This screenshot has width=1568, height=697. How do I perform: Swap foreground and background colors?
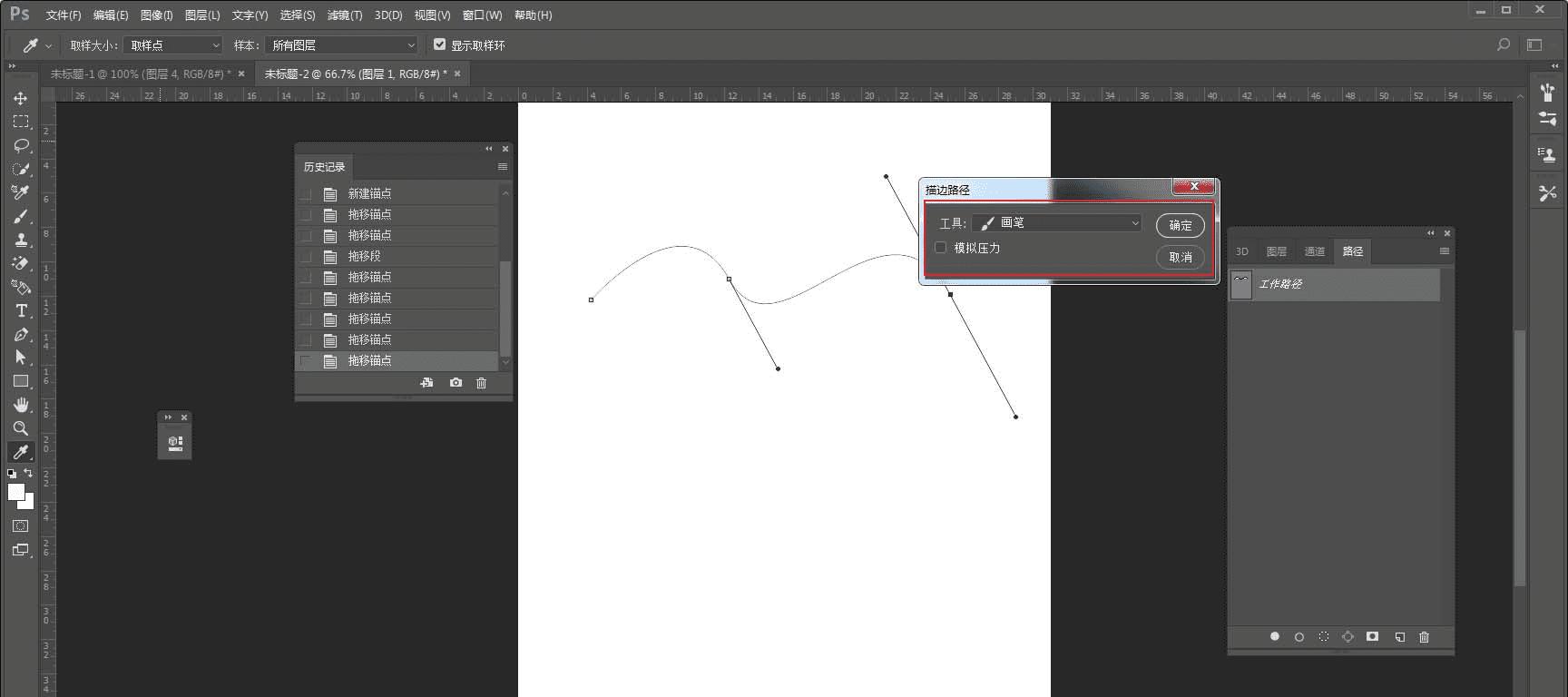pos(29,473)
